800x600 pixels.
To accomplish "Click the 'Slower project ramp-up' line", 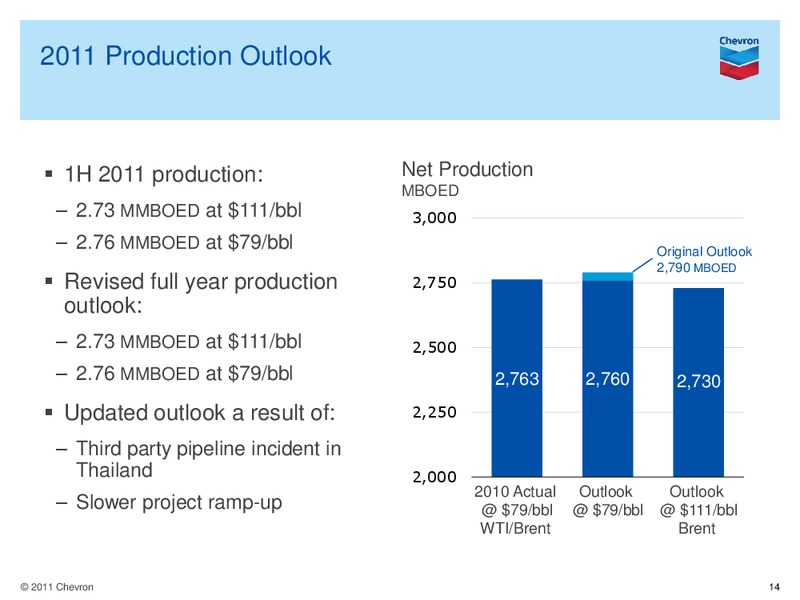I will [x=179, y=502].
